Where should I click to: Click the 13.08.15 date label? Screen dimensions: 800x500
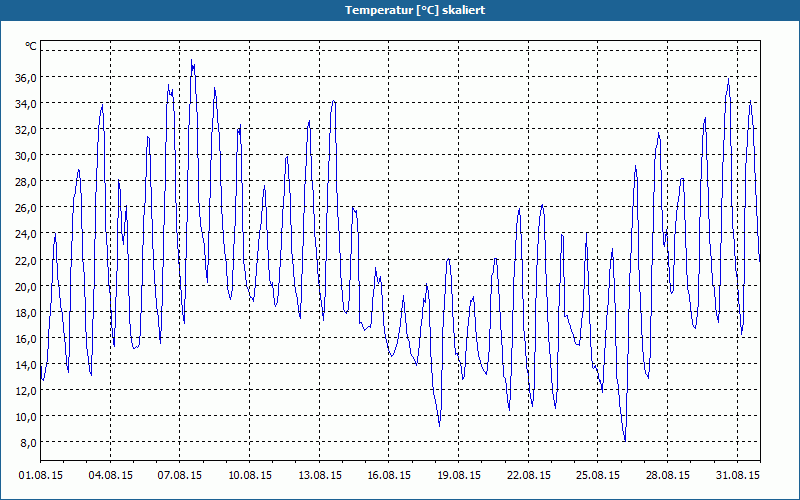pyautogui.click(x=320, y=475)
